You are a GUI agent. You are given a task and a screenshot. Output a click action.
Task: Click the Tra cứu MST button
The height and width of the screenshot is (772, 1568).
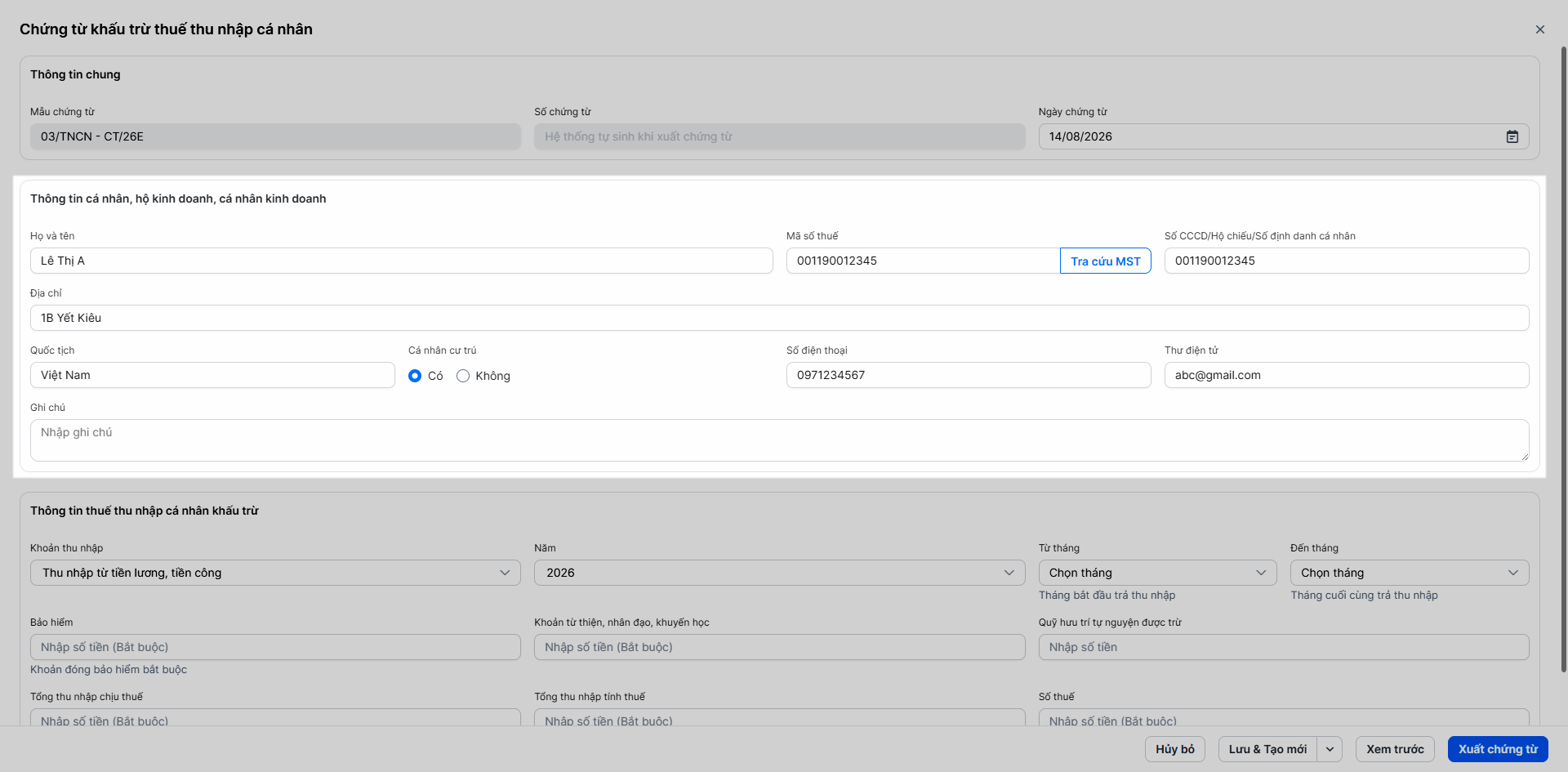pos(1106,261)
